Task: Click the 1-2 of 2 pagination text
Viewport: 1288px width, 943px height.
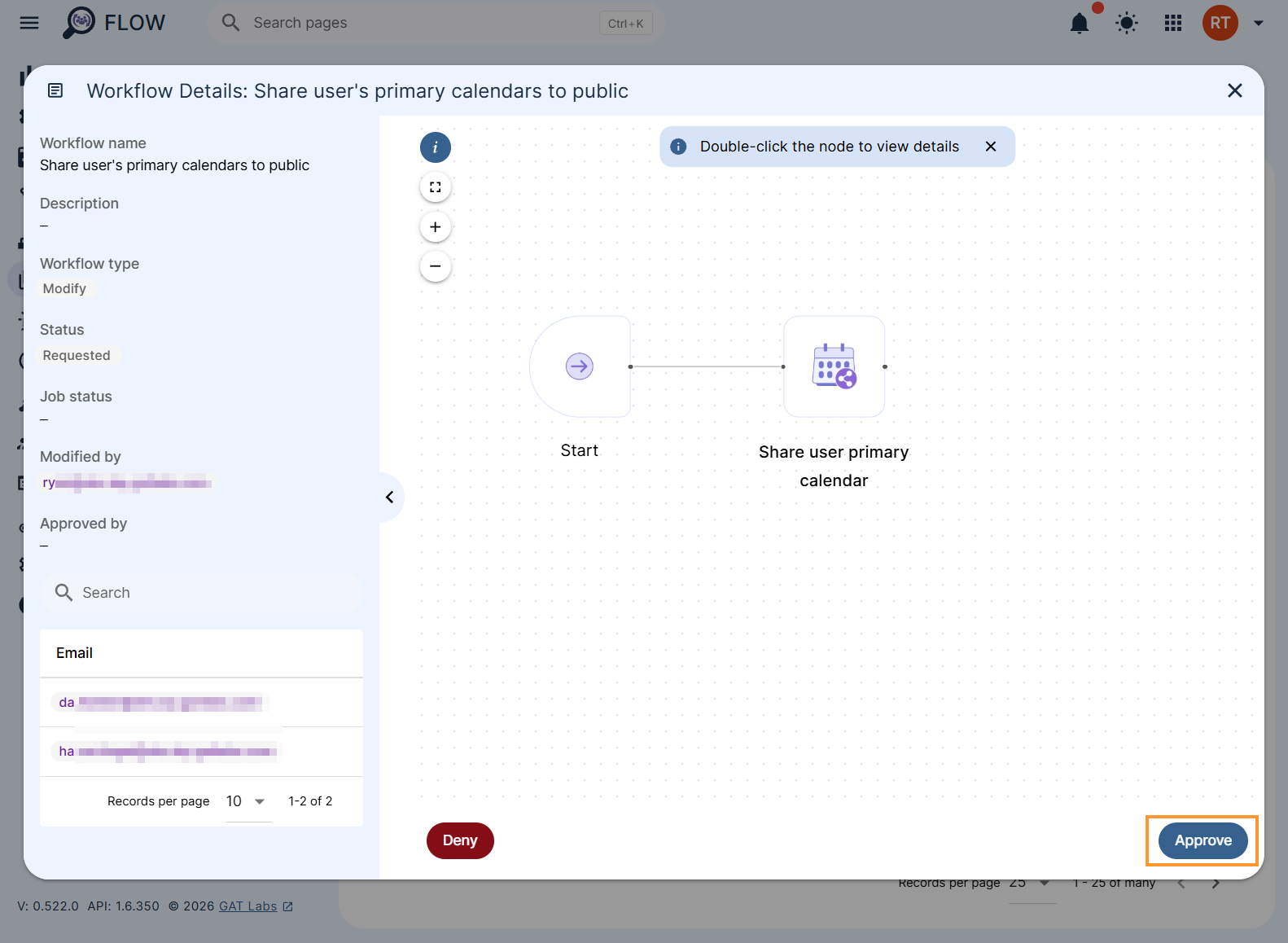Action: [x=310, y=801]
